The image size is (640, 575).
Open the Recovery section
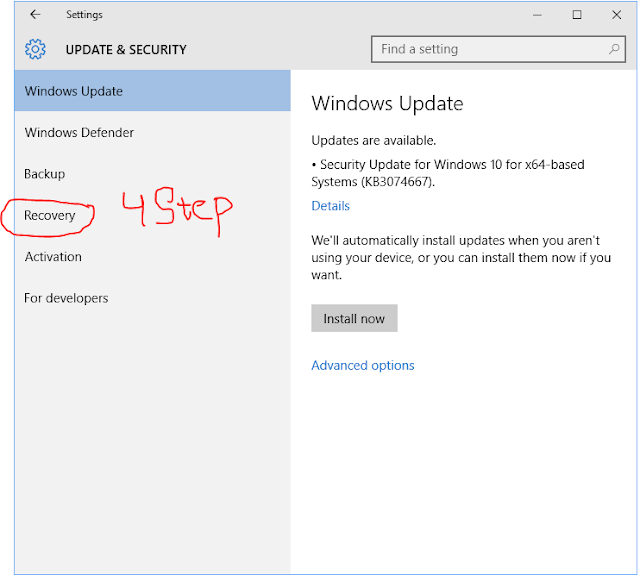pyautogui.click(x=152, y=215)
